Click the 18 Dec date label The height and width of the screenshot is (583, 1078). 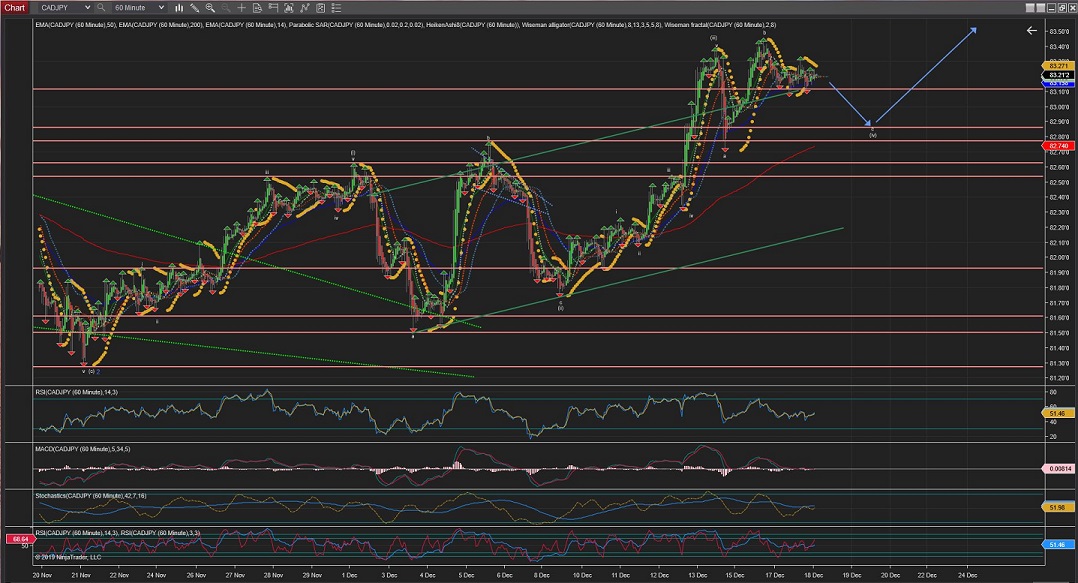[813, 575]
